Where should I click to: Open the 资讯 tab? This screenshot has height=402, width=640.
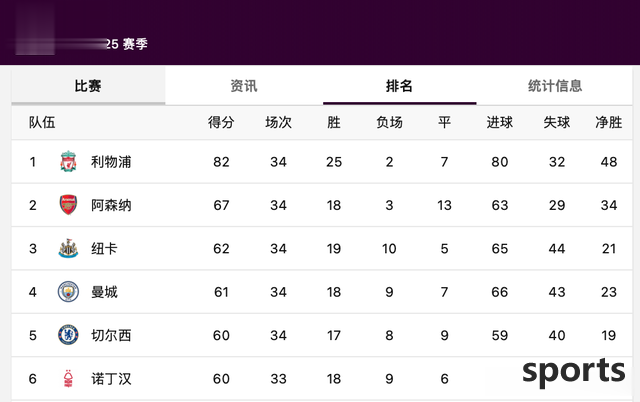pos(244,86)
